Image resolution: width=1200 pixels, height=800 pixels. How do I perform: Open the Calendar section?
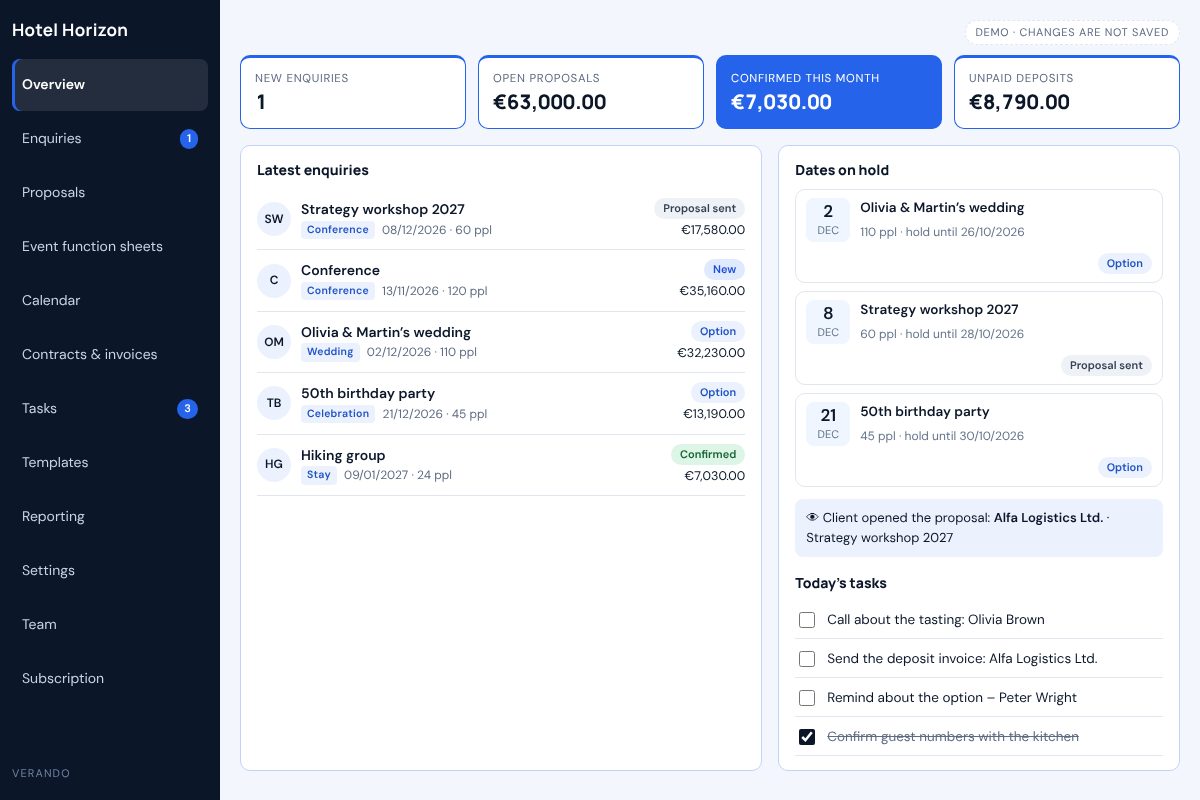[110, 301]
